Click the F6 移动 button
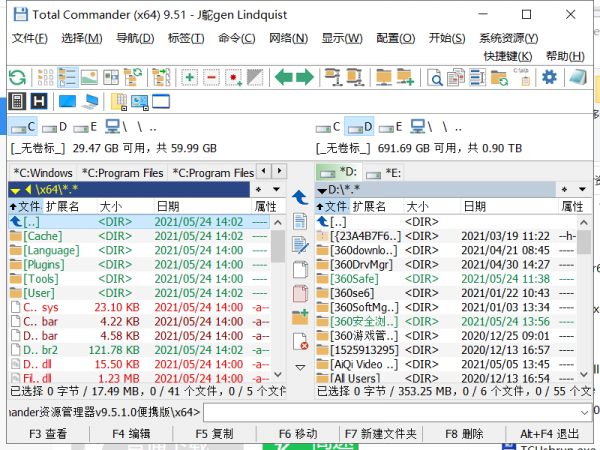This screenshot has height=450, width=600. (x=298, y=434)
